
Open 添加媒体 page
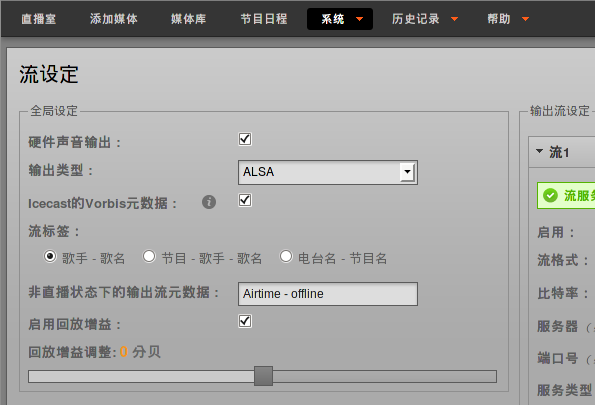114,19
